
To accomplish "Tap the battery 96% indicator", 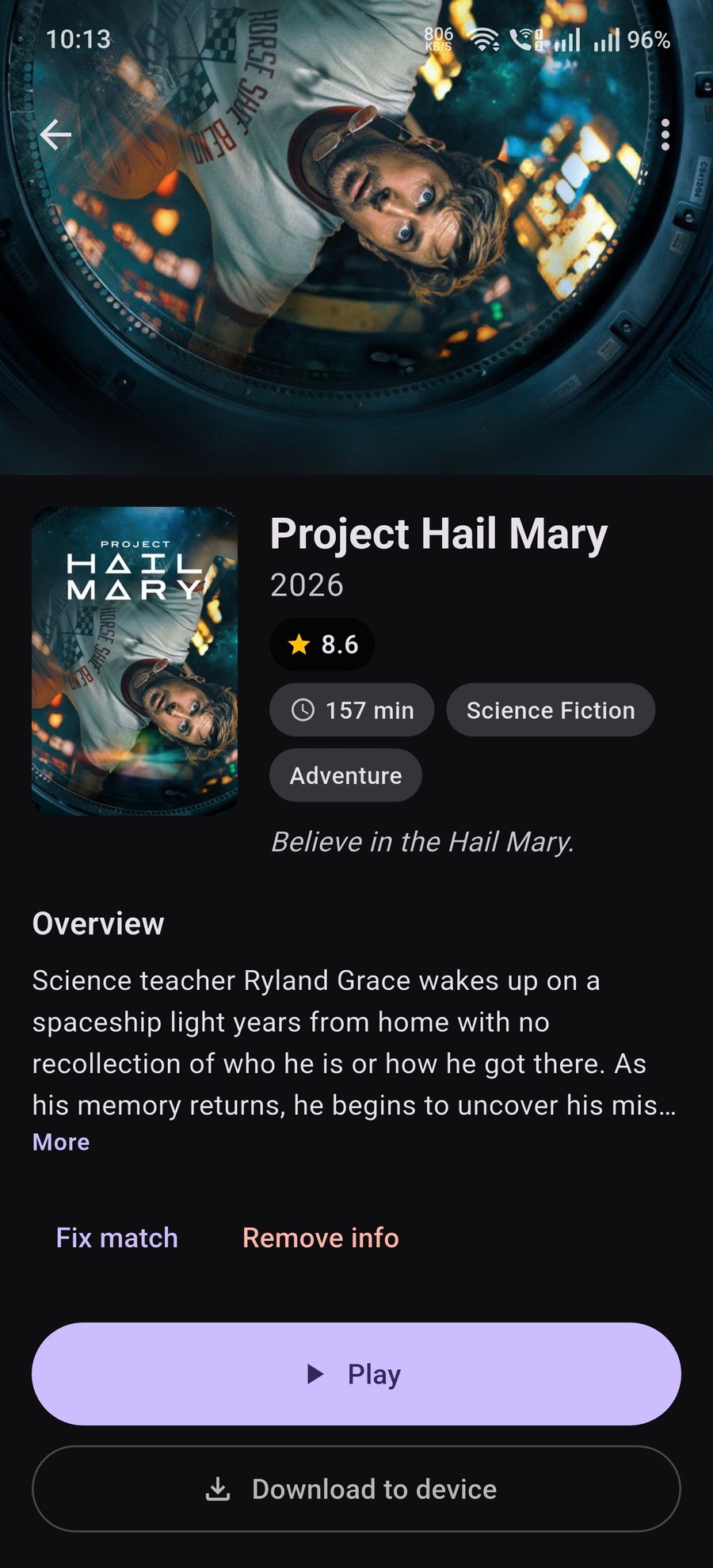I will 649,40.
